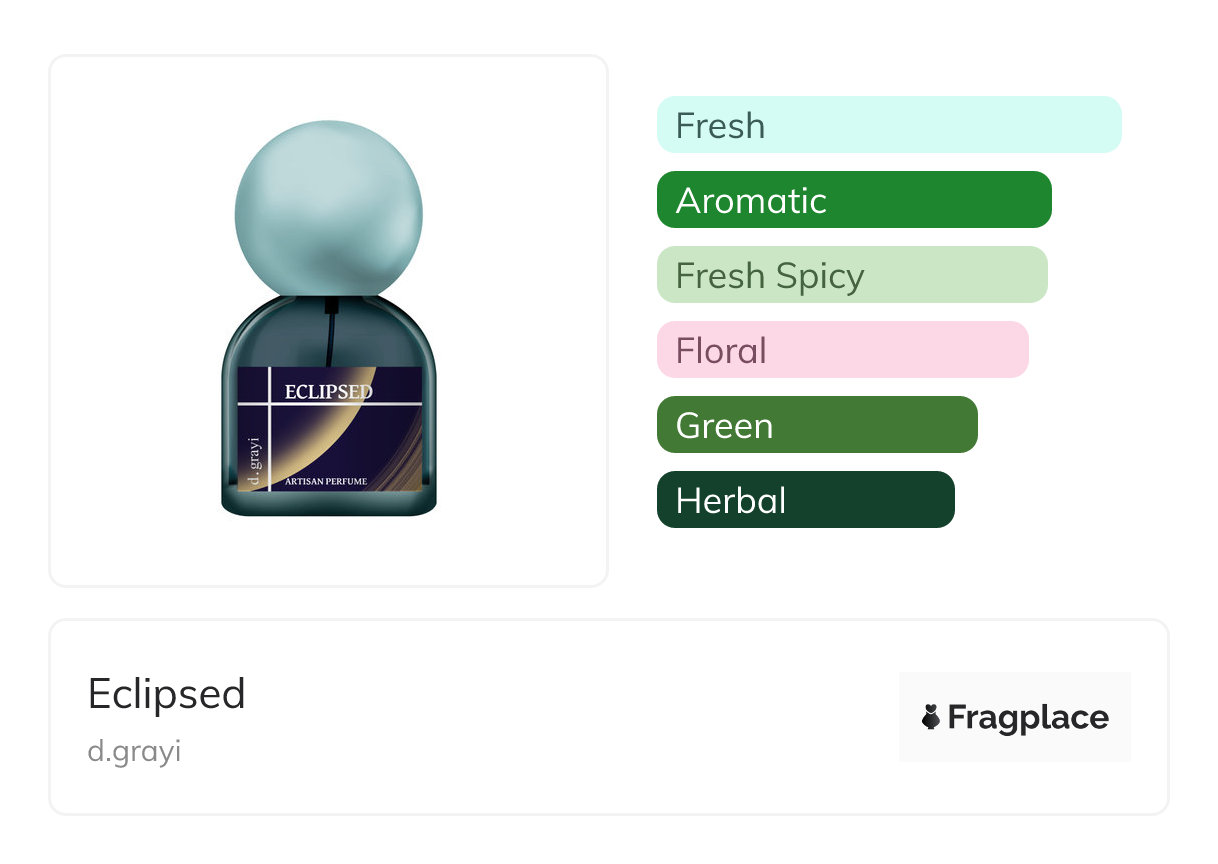Click the vertical d.grayi text on the bottle
1218x864 pixels.
[254, 460]
